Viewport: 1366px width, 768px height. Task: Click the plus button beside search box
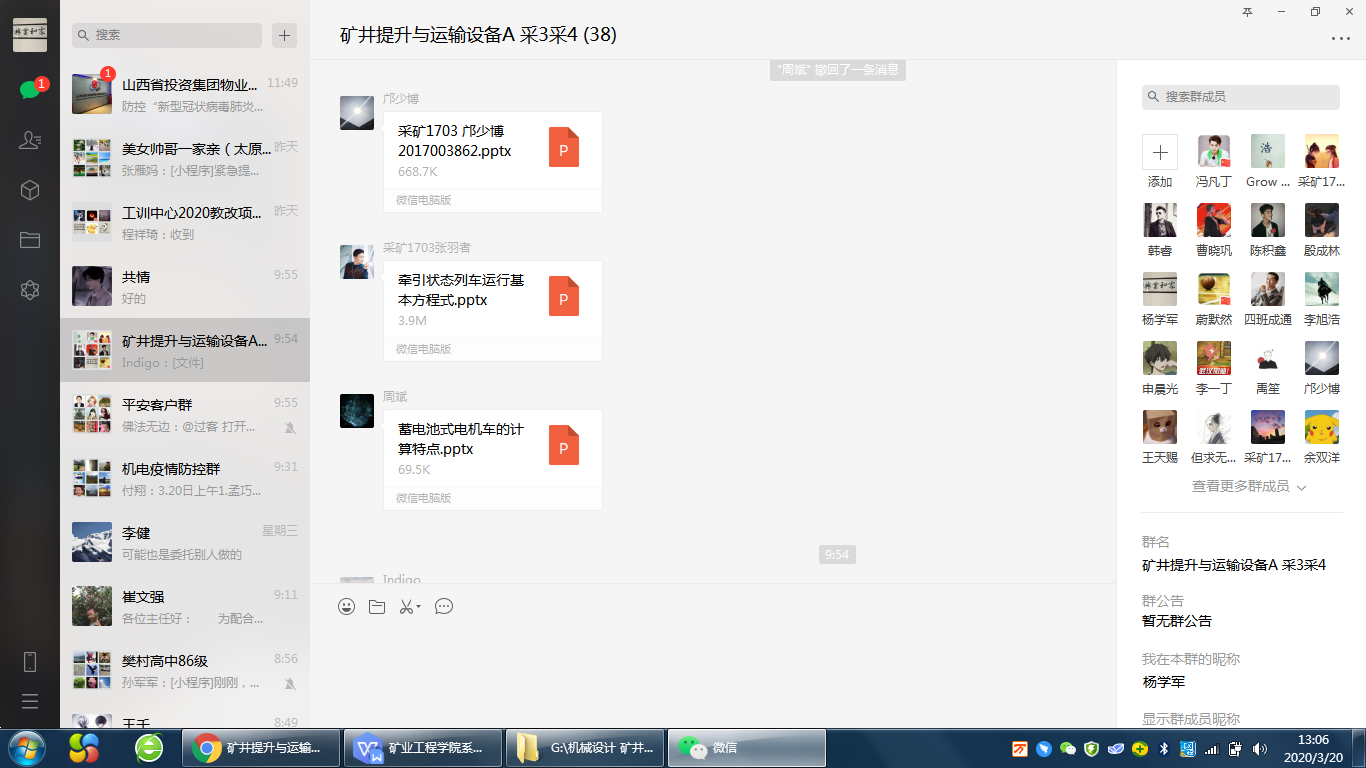pyautogui.click(x=285, y=35)
